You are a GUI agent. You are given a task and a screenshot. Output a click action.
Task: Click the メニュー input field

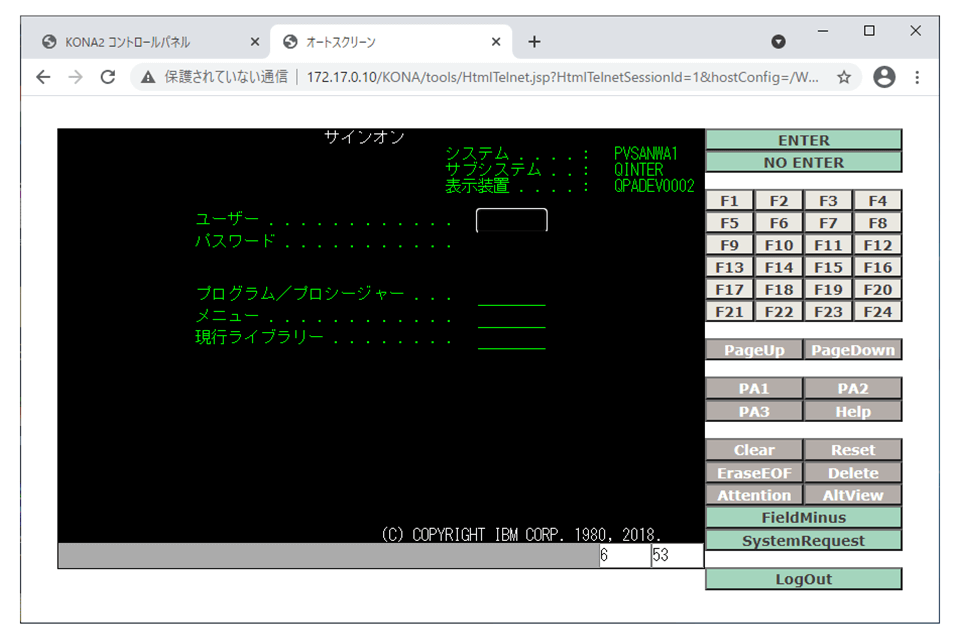512,317
